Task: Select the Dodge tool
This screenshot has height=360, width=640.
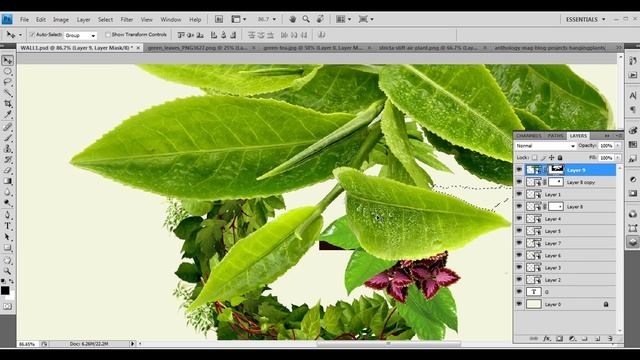Action: click(x=8, y=203)
